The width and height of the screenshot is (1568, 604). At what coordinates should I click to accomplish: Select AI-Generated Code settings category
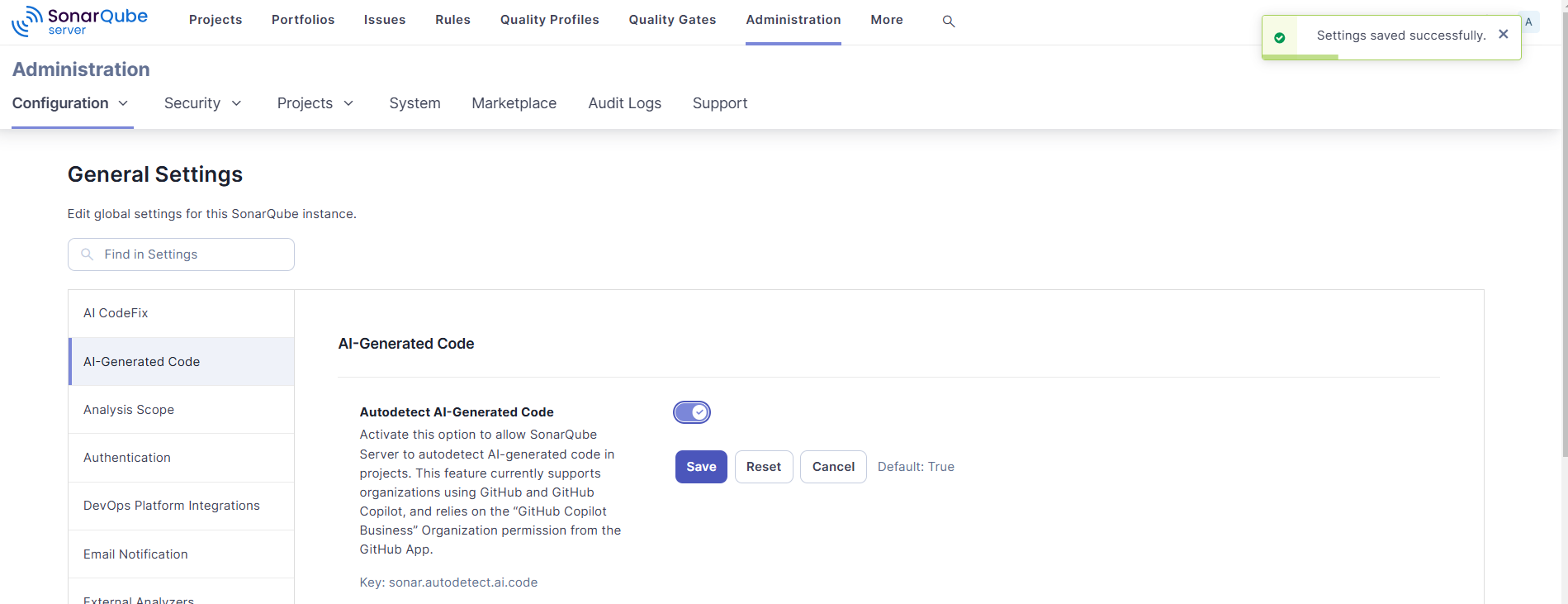click(181, 362)
